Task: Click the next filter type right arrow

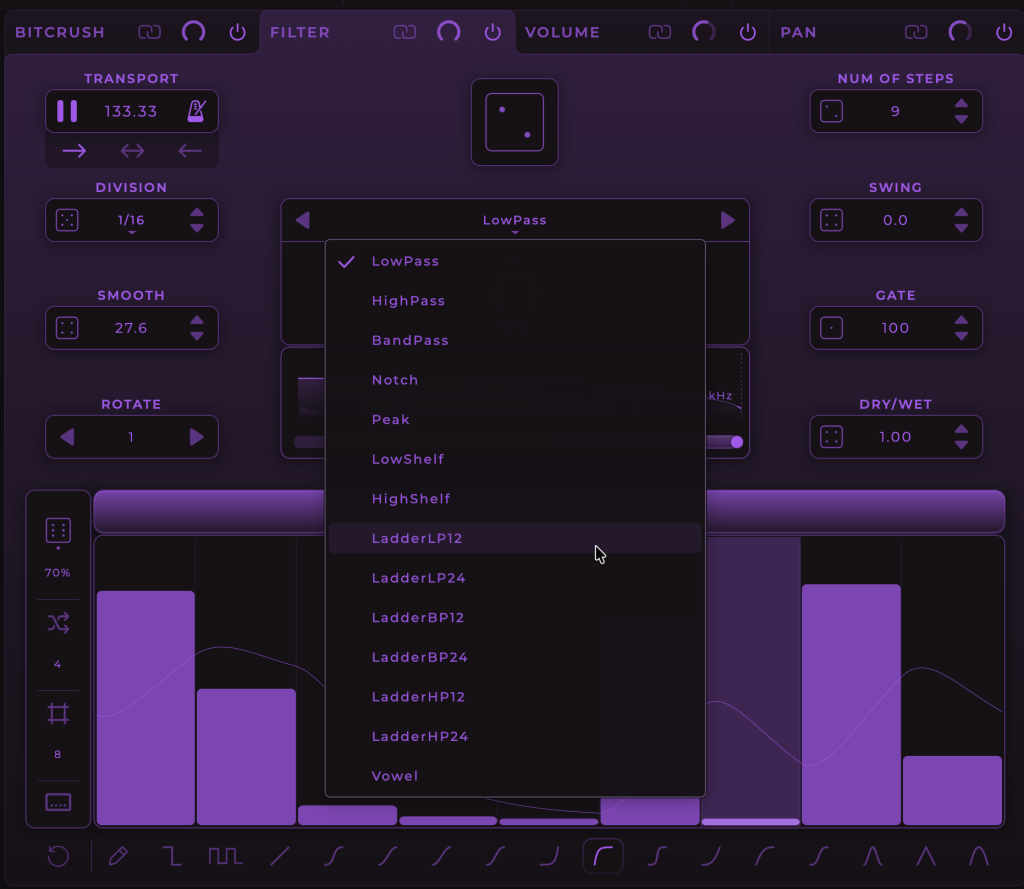Action: point(727,221)
